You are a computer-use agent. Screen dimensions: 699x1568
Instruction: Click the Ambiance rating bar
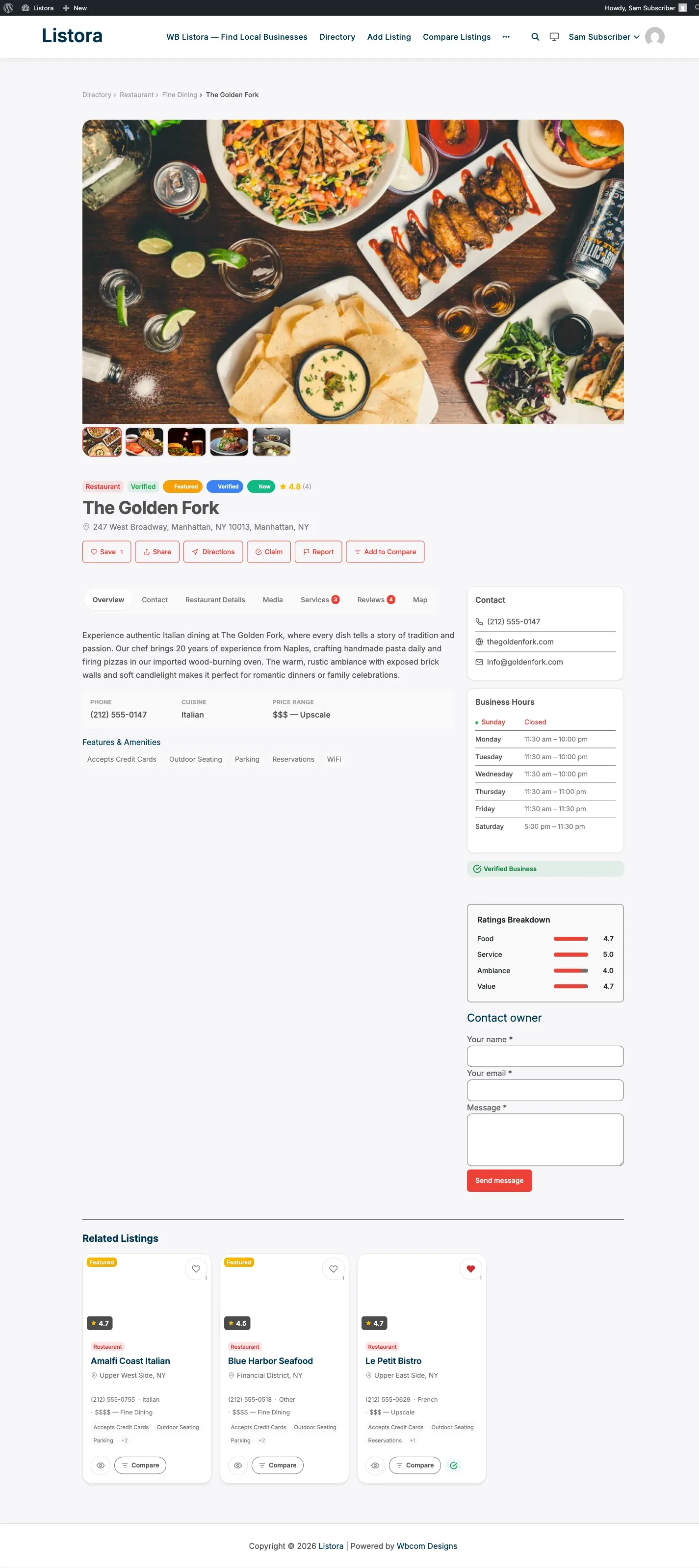pyautogui.click(x=570, y=971)
